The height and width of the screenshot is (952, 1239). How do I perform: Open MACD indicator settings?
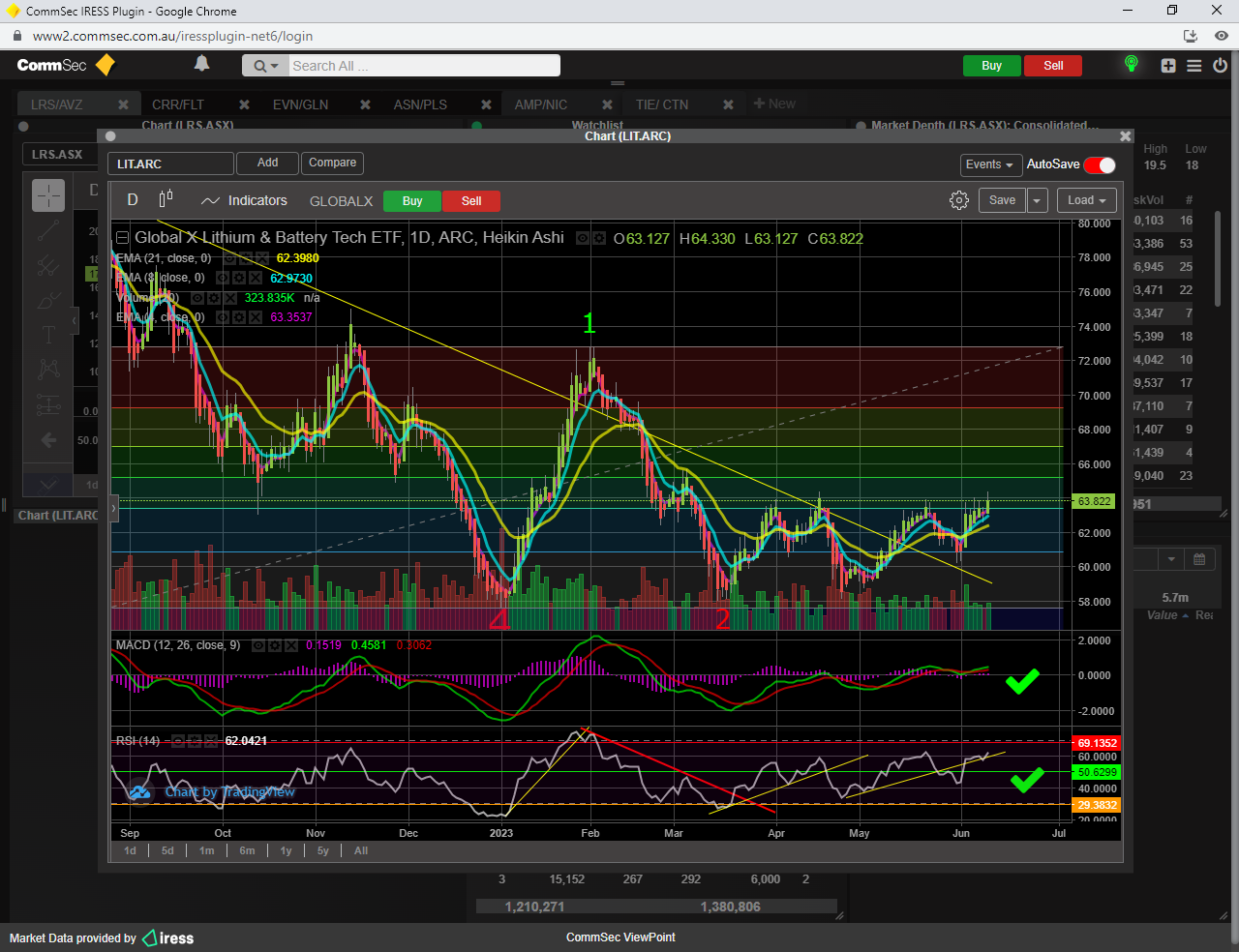point(274,645)
